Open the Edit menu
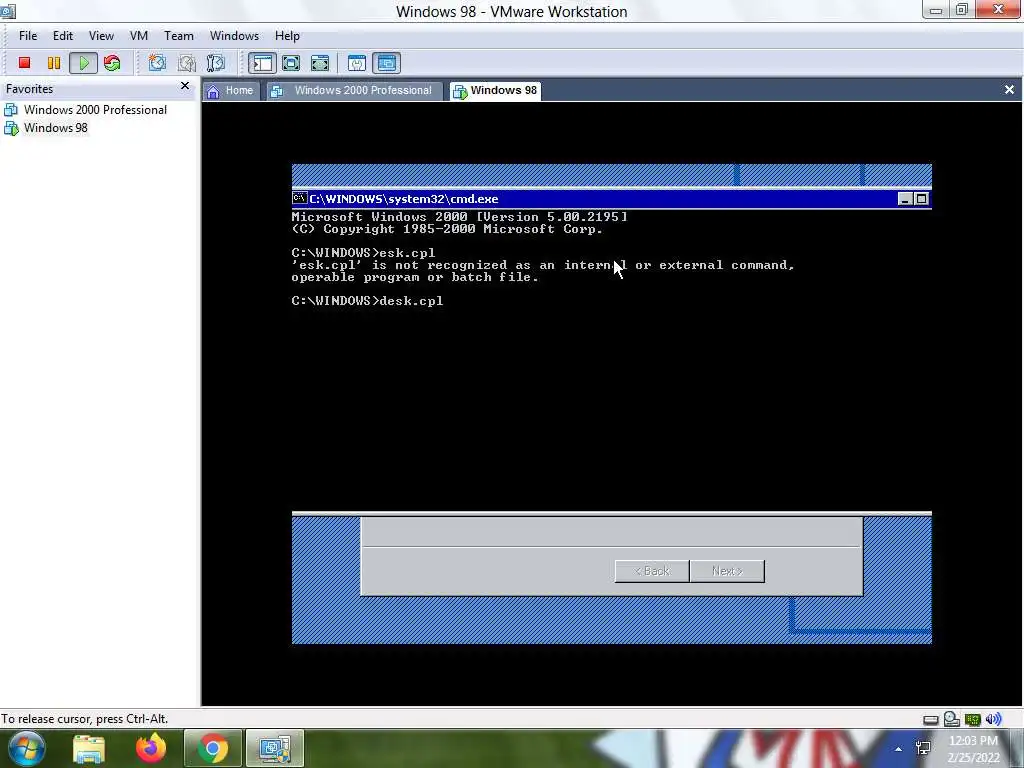Screen dimensions: 1024x768 click(63, 36)
